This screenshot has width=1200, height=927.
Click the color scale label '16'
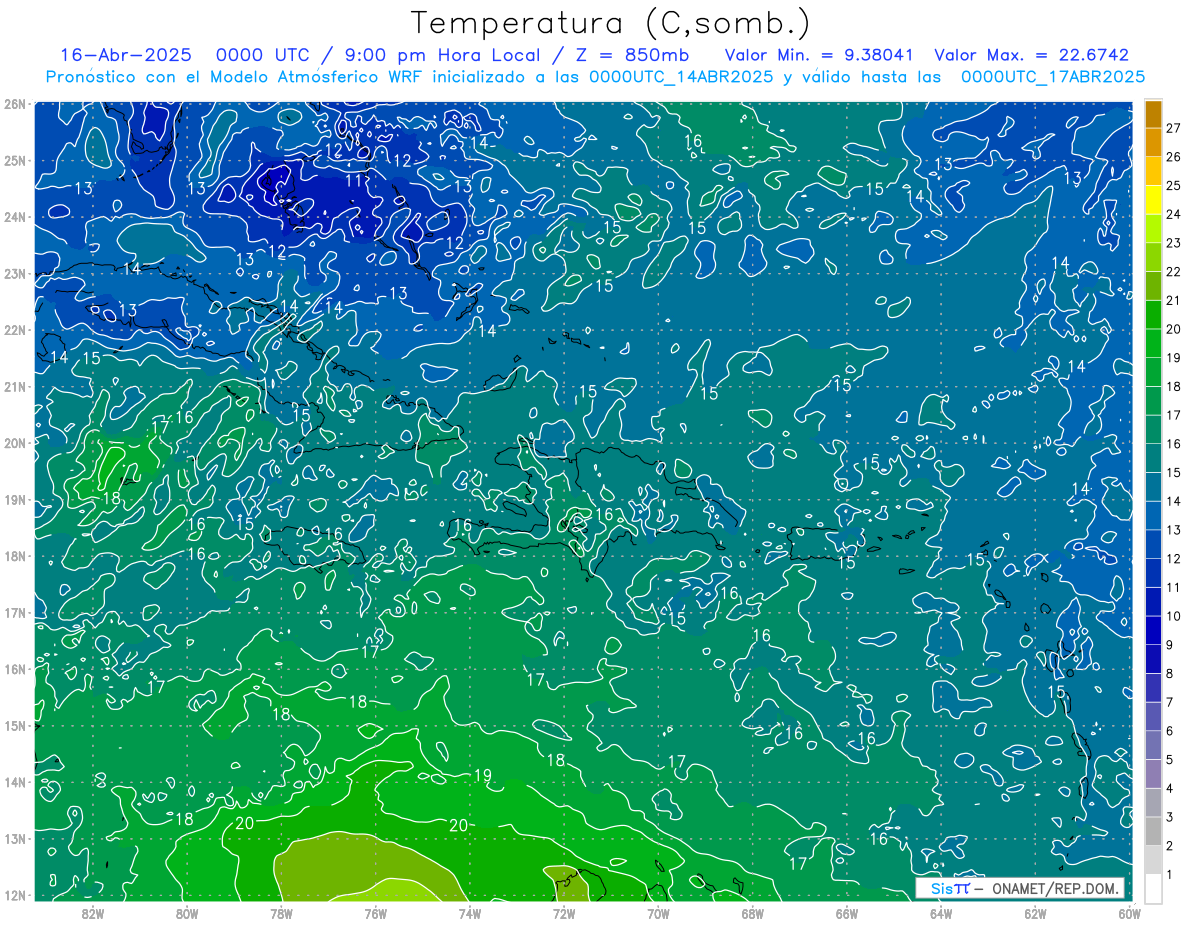pyautogui.click(x=1174, y=444)
